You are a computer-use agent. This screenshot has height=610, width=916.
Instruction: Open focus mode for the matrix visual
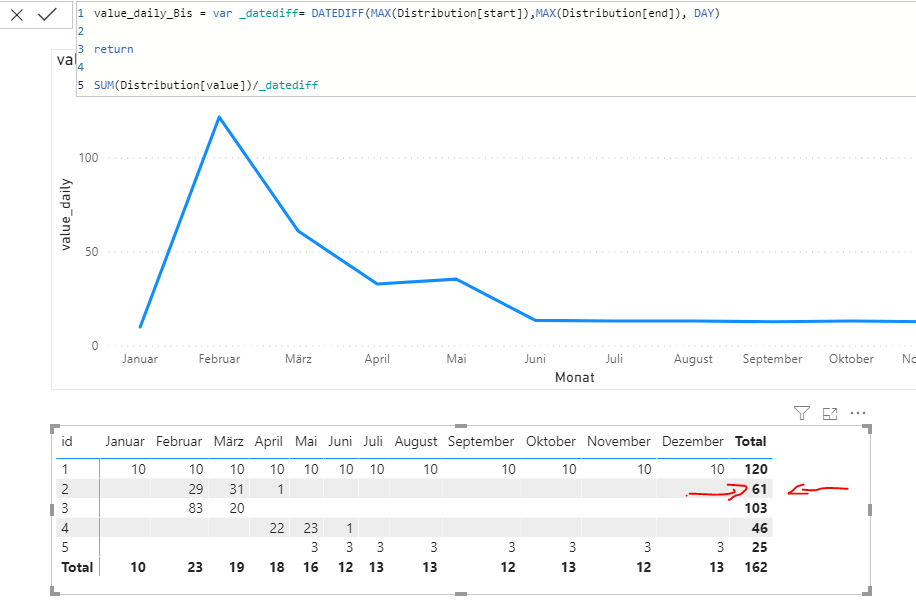click(x=830, y=414)
